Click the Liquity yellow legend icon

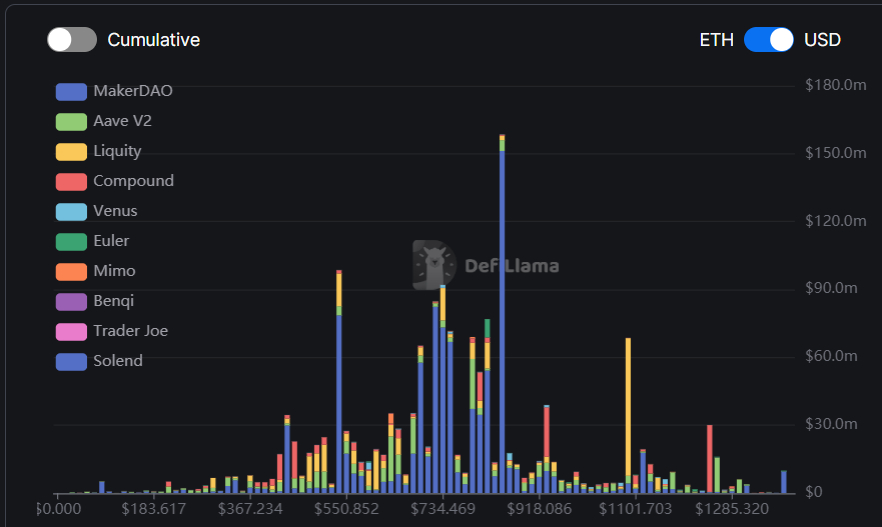[x=71, y=152]
